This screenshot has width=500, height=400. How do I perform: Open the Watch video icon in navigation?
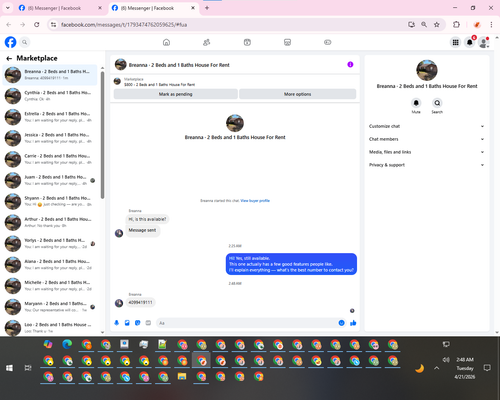coord(247,42)
